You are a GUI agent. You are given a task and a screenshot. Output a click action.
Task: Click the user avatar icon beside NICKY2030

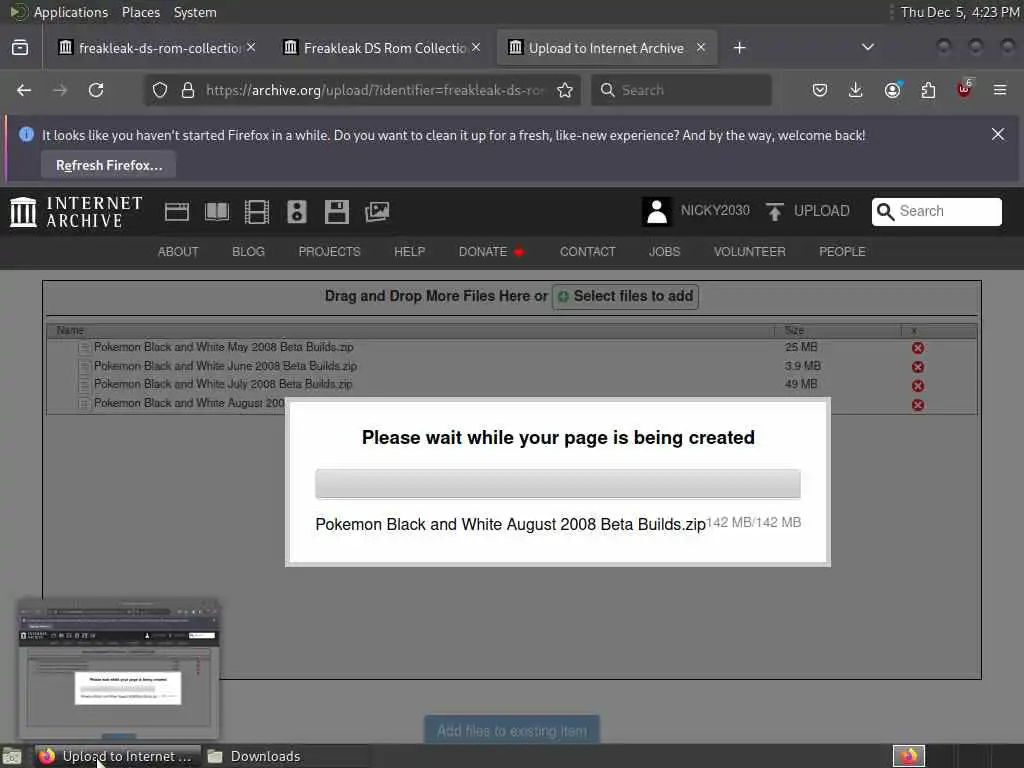click(x=656, y=212)
